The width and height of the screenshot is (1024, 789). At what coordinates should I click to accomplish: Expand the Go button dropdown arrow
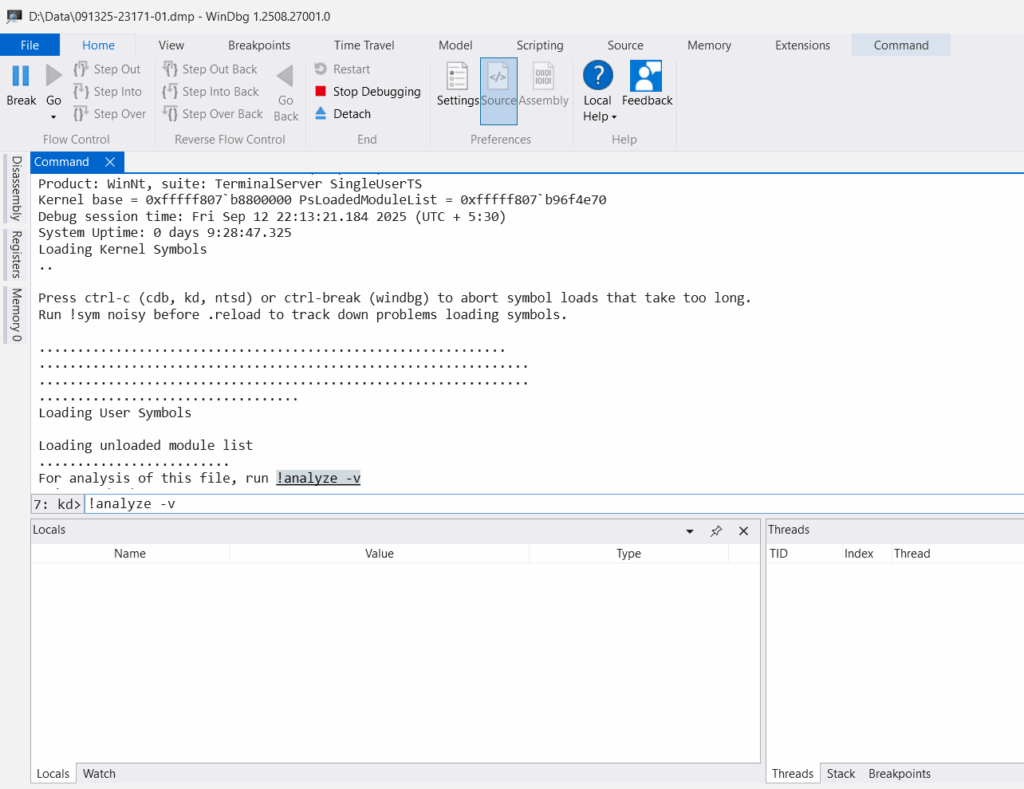[x=53, y=117]
